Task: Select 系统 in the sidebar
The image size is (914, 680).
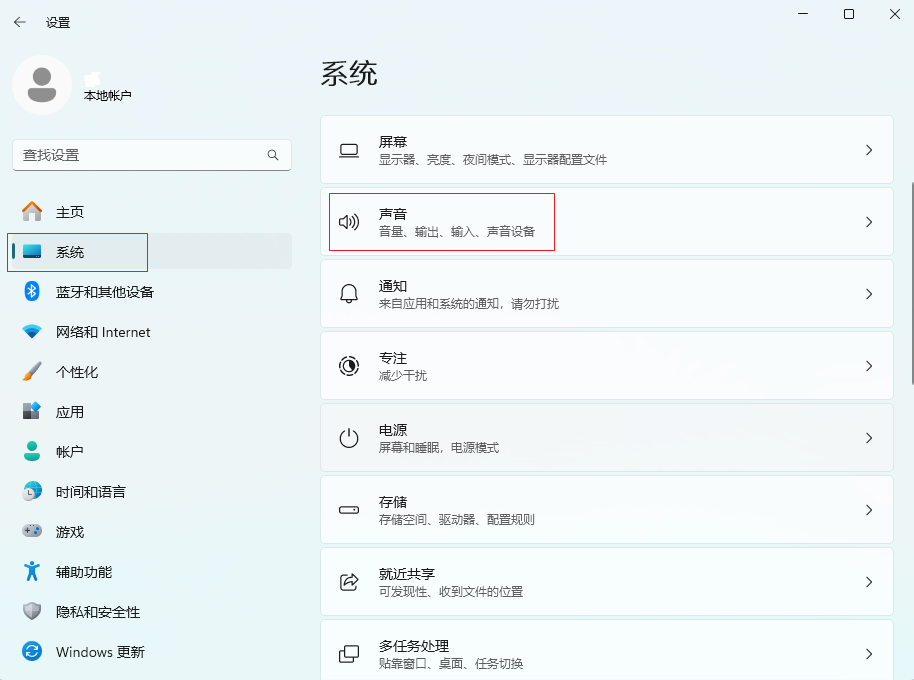Action: pyautogui.click(x=152, y=251)
